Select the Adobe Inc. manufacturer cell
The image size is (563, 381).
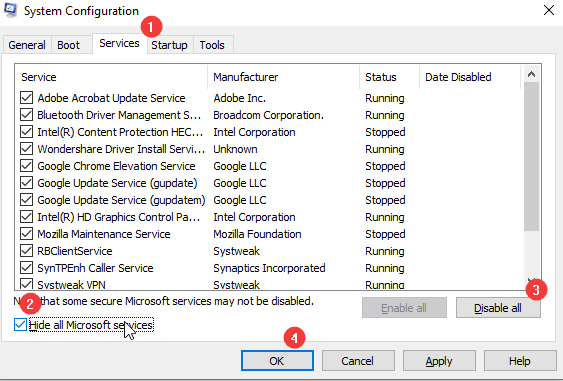pos(239,98)
